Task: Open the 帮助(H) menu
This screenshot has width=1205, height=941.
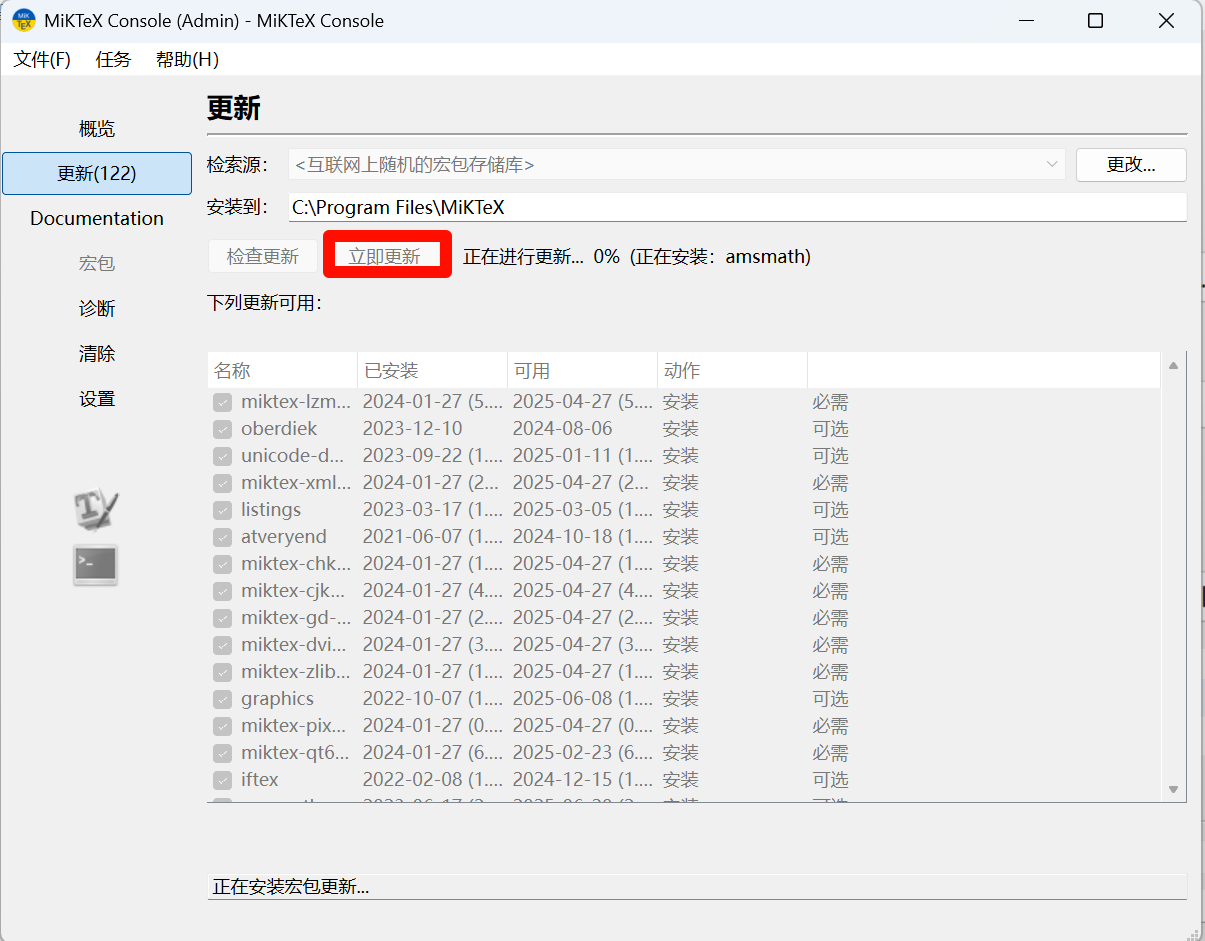Action: click(x=187, y=59)
